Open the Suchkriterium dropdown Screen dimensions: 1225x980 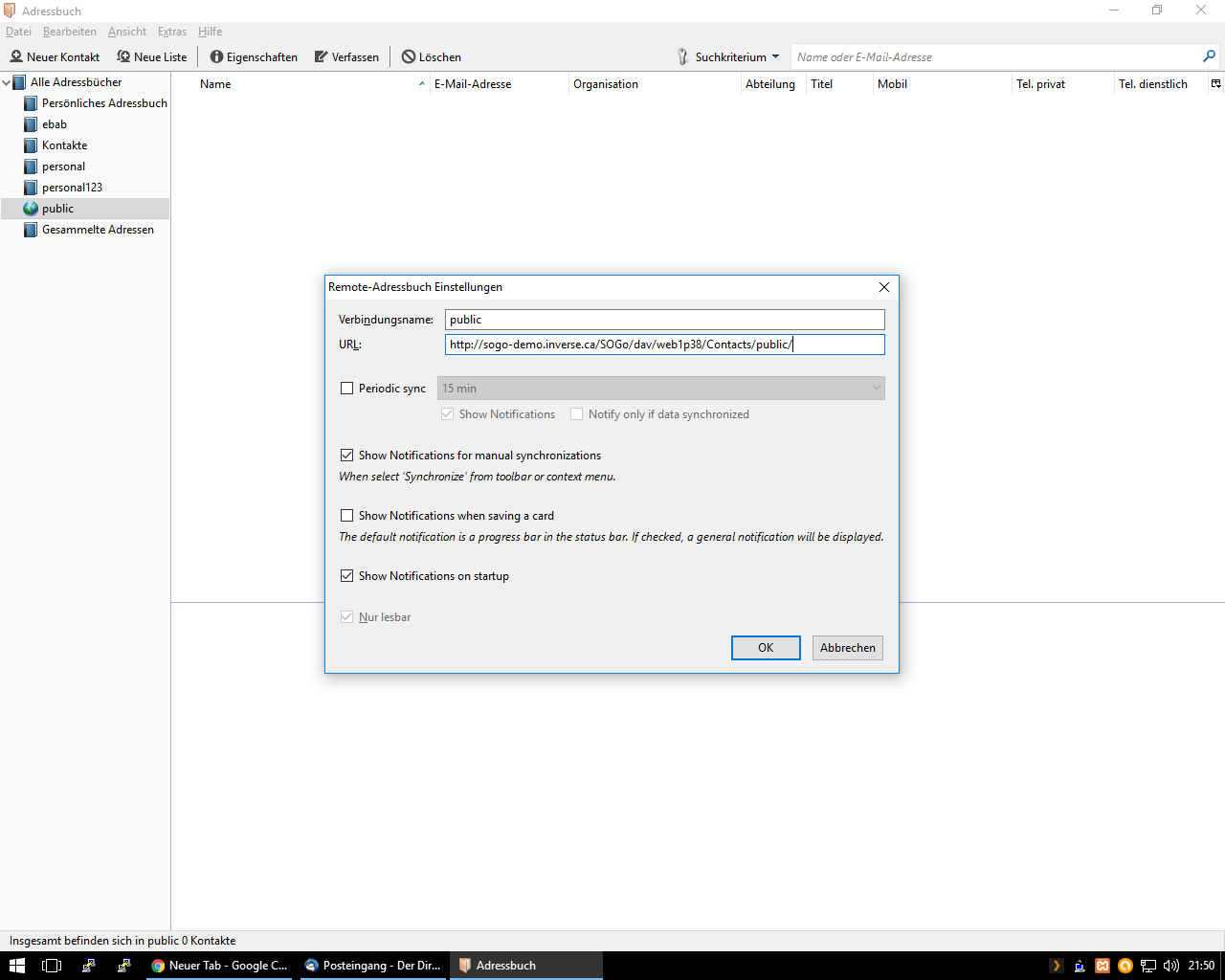[729, 57]
